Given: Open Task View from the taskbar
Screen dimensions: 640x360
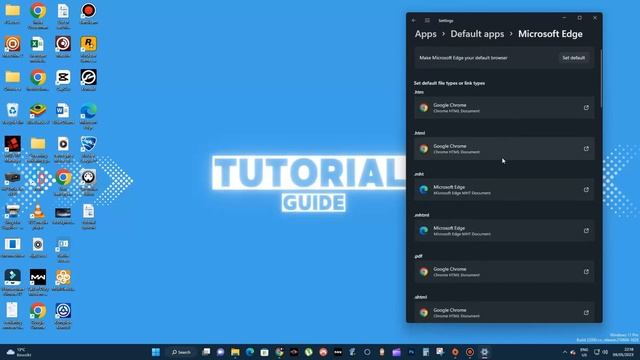Looking at the screenshot, I should pyautogui.click(x=206, y=352).
